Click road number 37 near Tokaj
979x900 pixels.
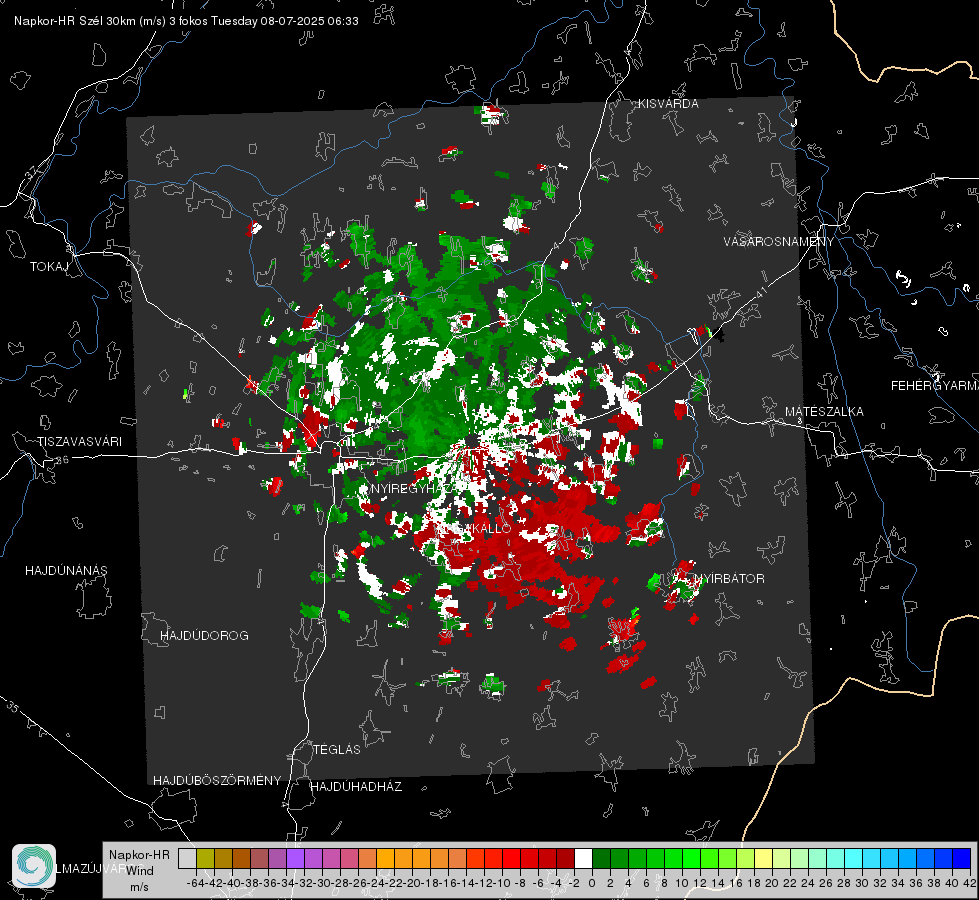coord(31,172)
